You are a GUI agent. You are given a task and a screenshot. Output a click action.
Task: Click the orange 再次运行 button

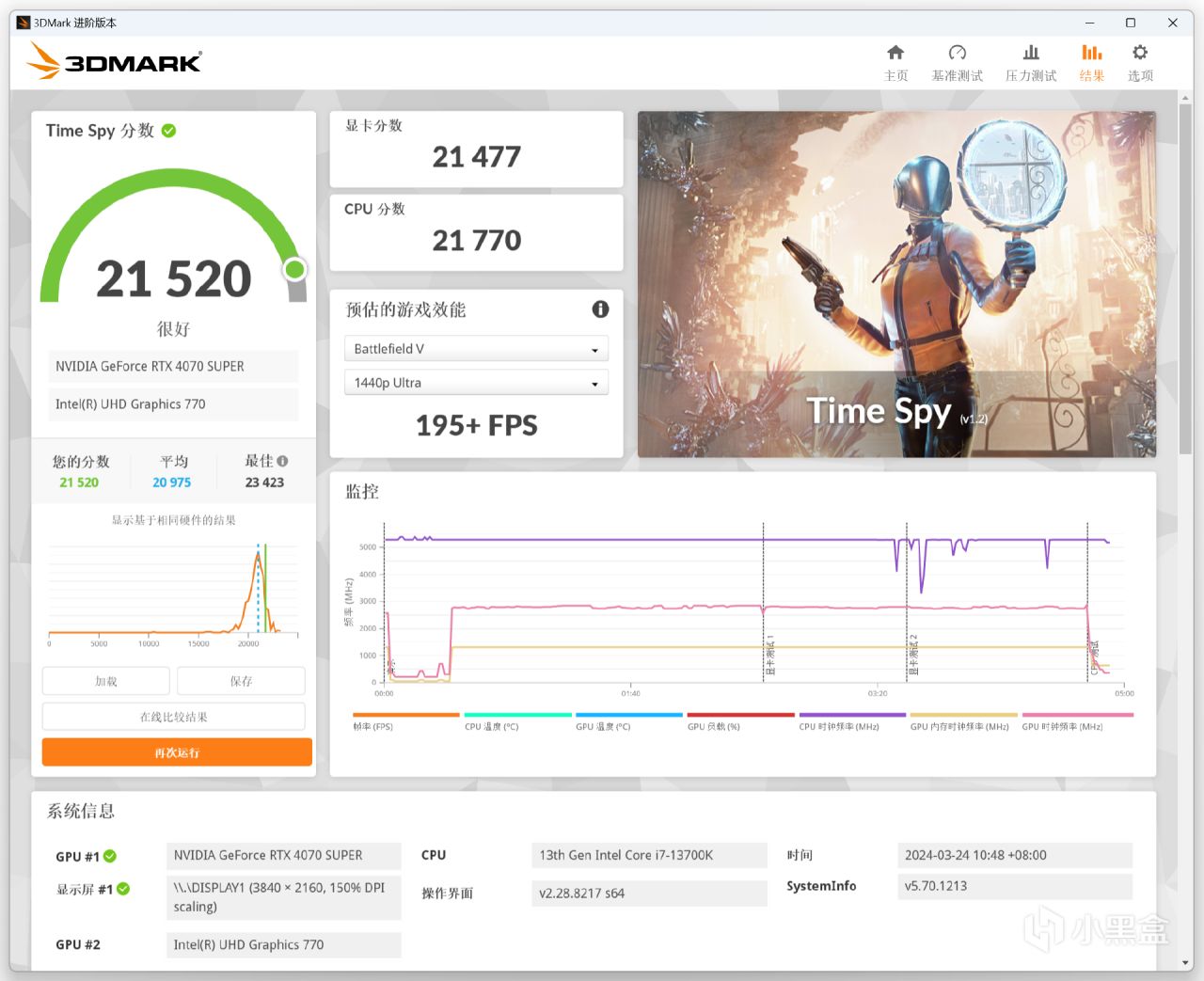pos(177,752)
